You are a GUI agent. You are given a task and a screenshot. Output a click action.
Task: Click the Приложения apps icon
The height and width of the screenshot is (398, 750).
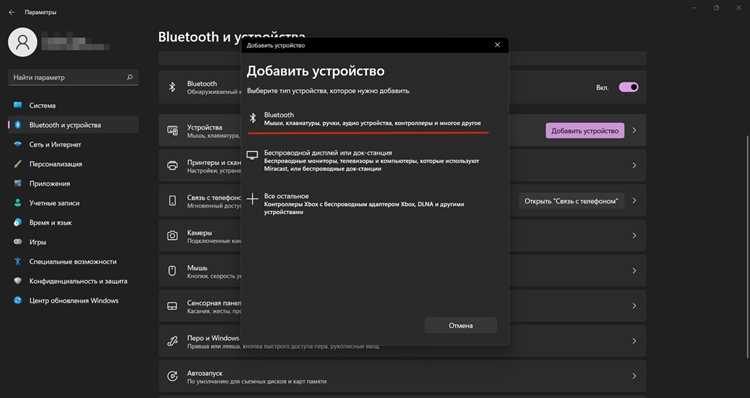point(18,184)
